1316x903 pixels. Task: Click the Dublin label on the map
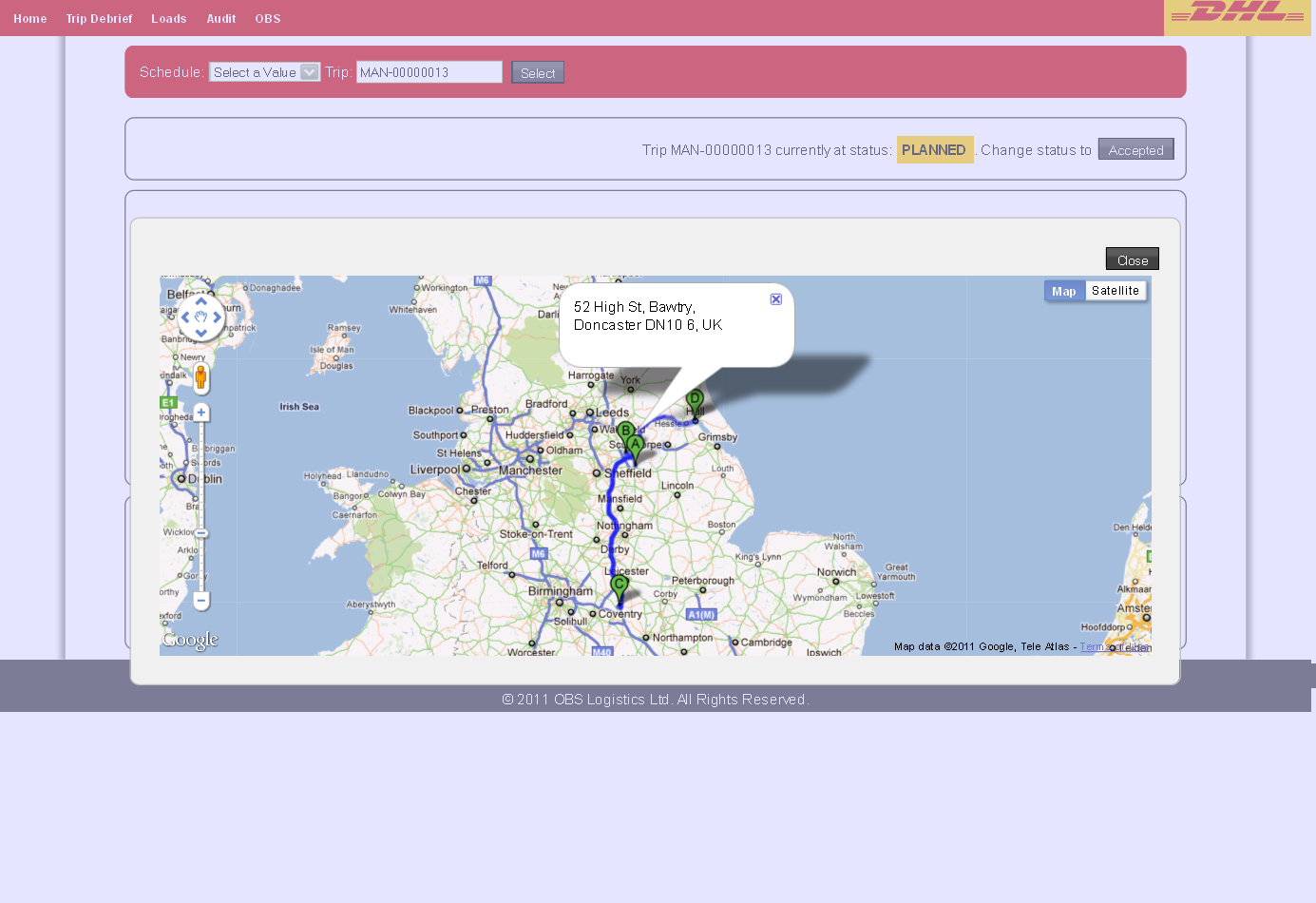(x=204, y=479)
